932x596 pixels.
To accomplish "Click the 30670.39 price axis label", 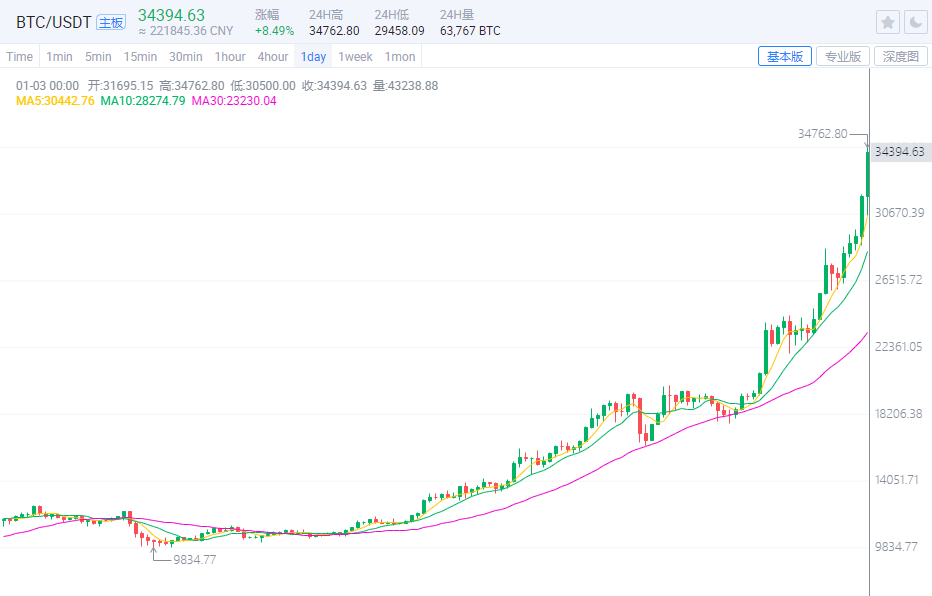I will [x=899, y=213].
